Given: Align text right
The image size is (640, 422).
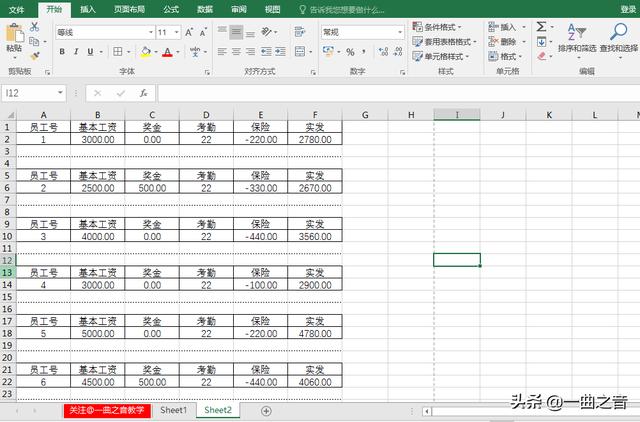Looking at the screenshot, I should click(250, 52).
